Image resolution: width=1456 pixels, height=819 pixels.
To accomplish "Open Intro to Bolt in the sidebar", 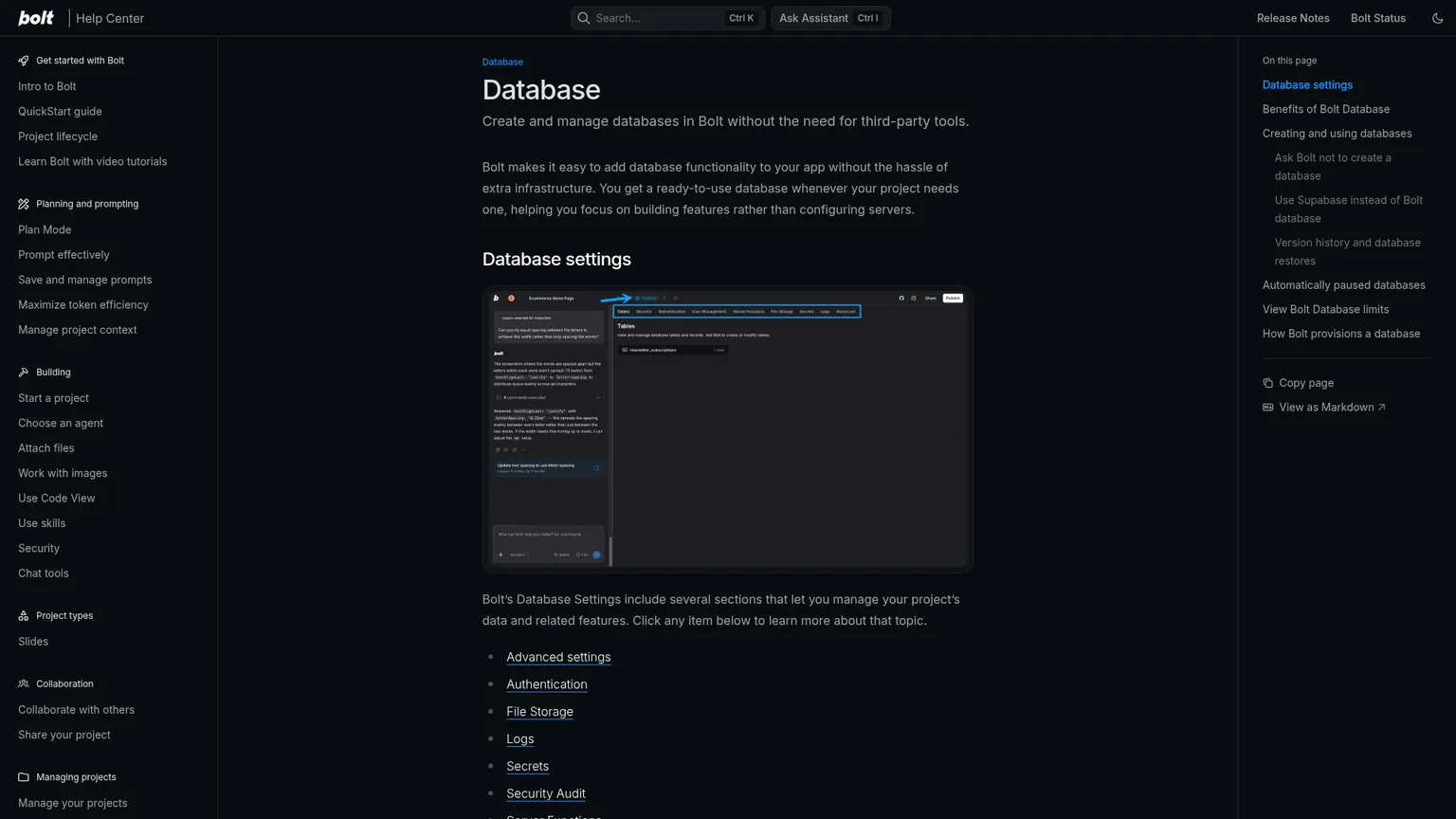I will pos(47,86).
